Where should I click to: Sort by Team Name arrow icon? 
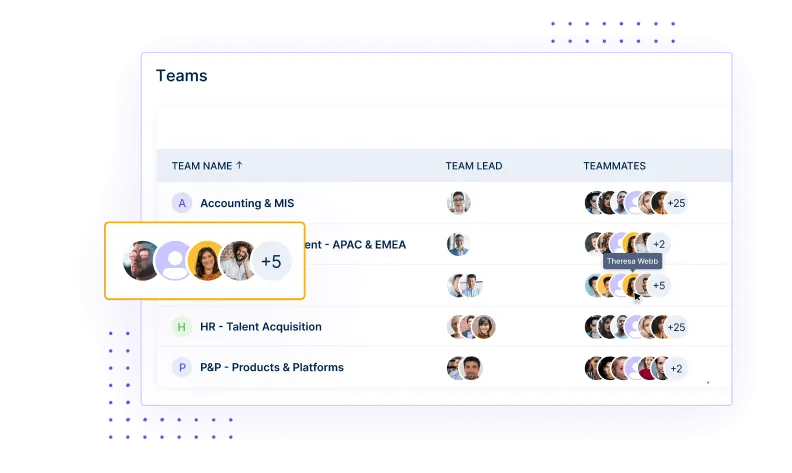239,165
